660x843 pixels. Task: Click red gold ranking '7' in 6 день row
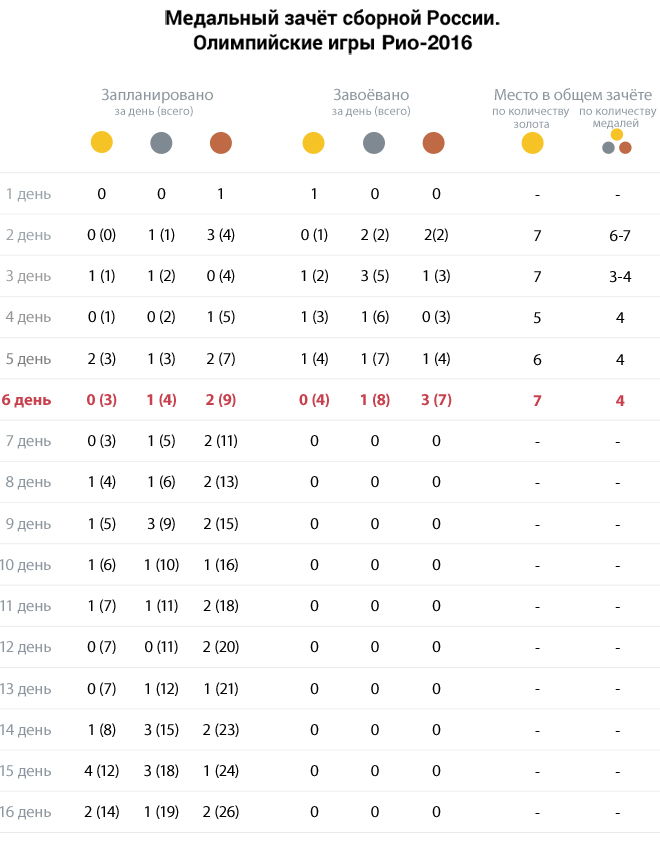pos(537,401)
